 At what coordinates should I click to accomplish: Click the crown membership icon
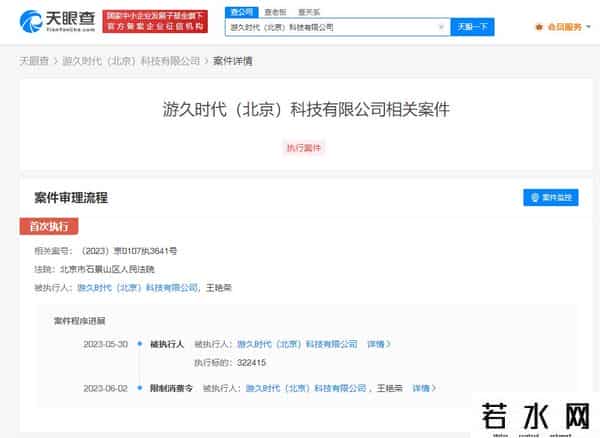click(x=539, y=27)
